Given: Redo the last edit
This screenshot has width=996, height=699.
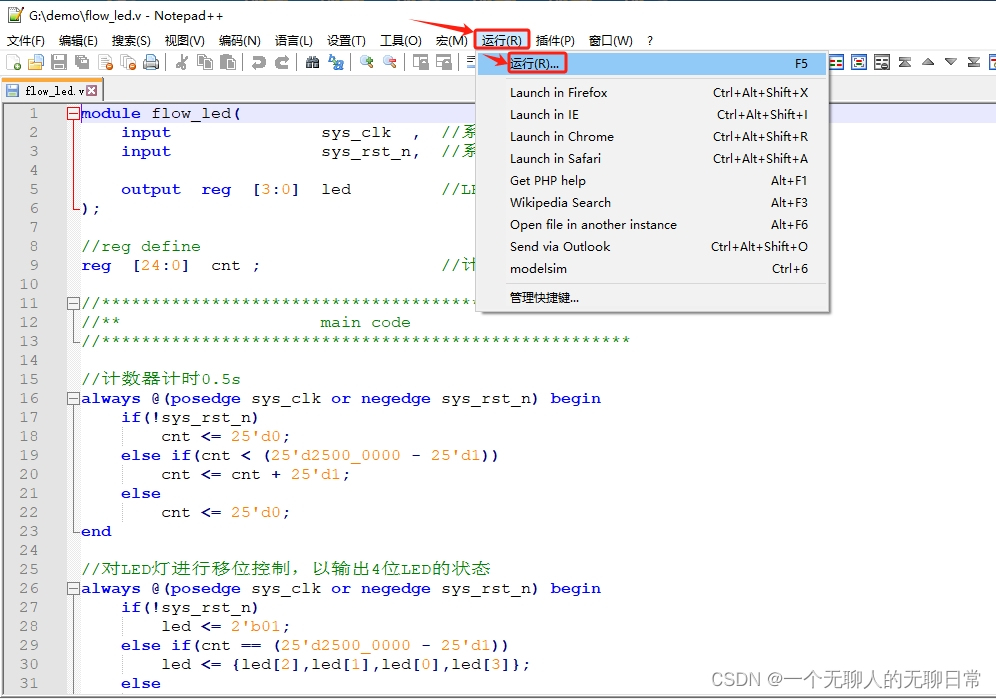Looking at the screenshot, I should (281, 61).
